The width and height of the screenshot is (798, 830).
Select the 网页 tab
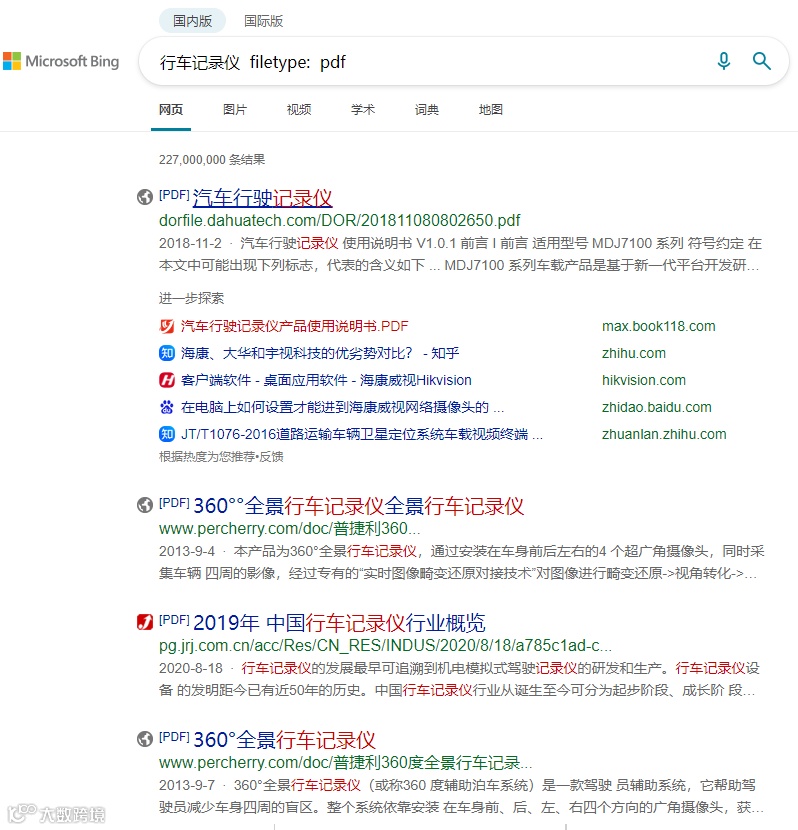pyautogui.click(x=171, y=110)
